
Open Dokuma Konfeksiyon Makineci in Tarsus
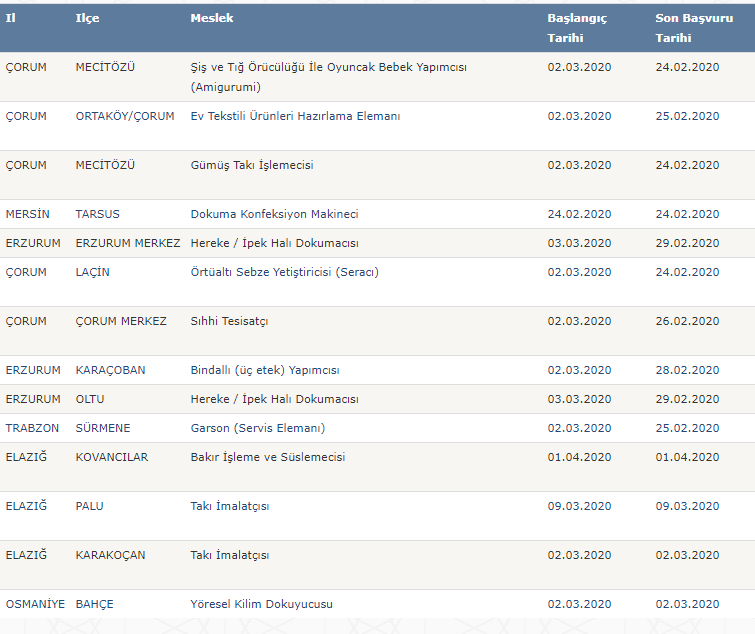tap(274, 214)
